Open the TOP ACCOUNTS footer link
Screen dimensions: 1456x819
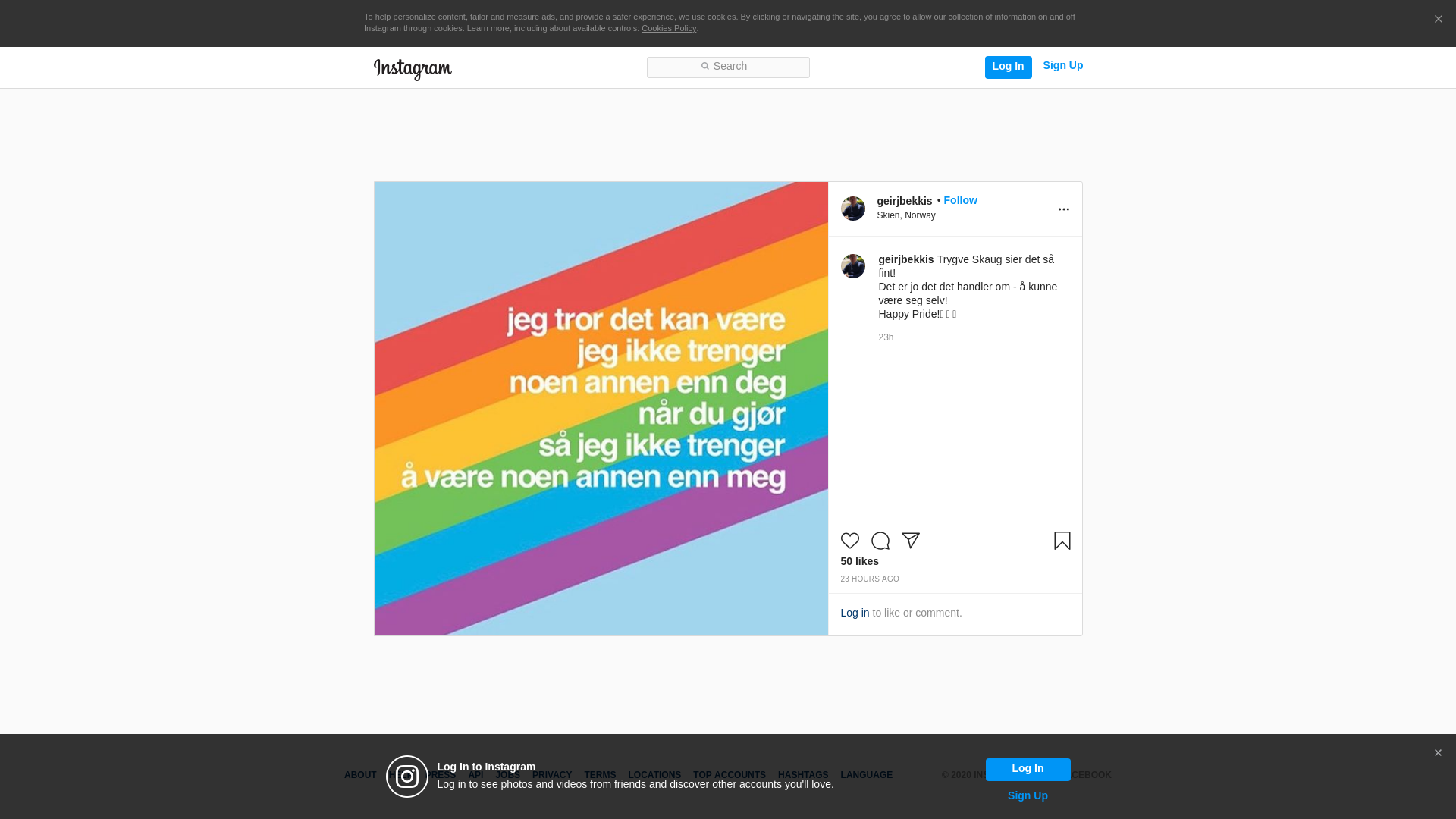click(x=730, y=775)
